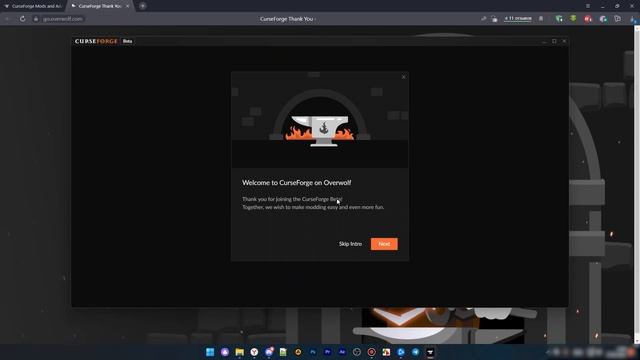
Task: Open the Windows Start menu
Action: tap(210, 352)
